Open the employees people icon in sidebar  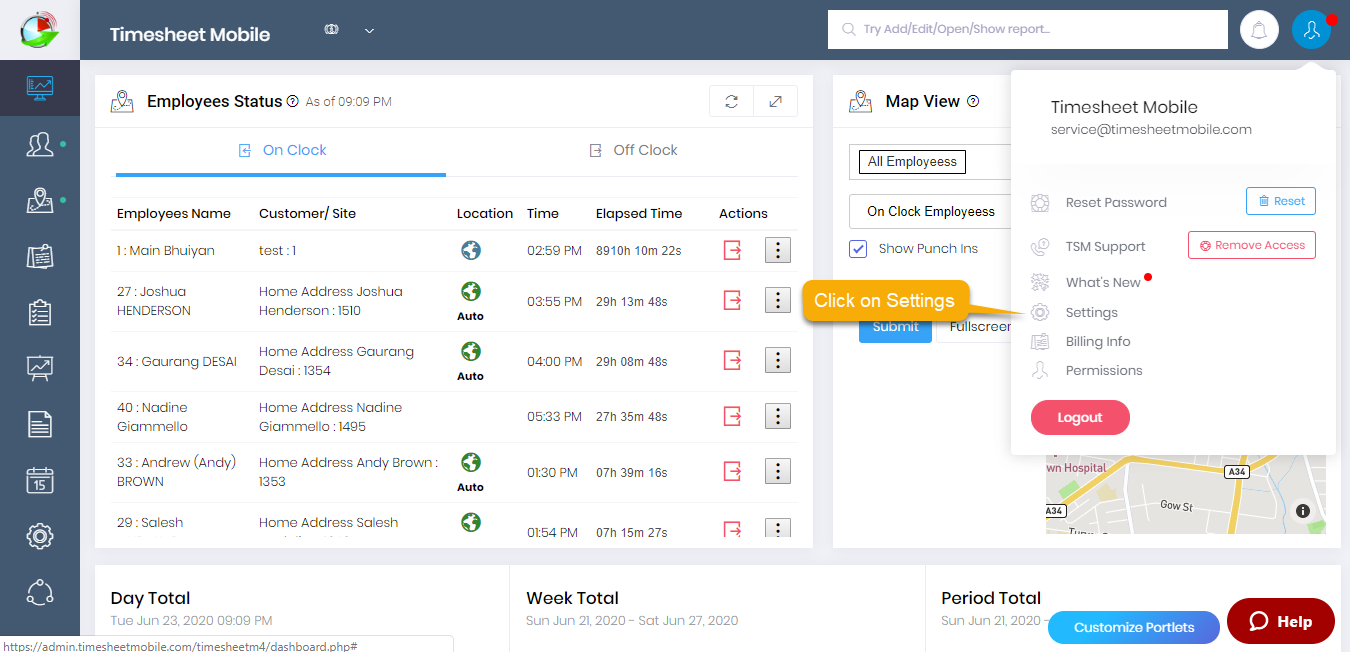[x=40, y=144]
